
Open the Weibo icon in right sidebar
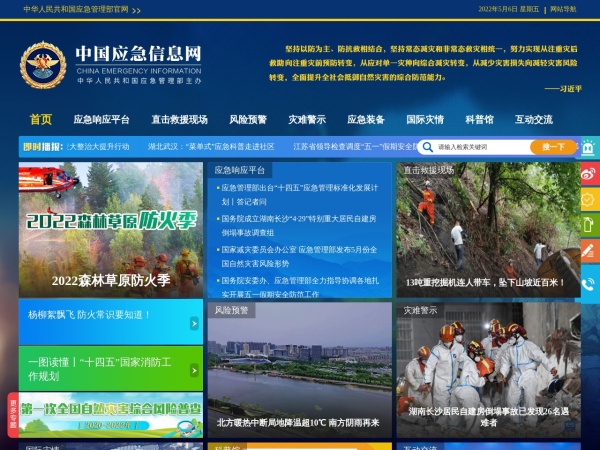coord(589,173)
